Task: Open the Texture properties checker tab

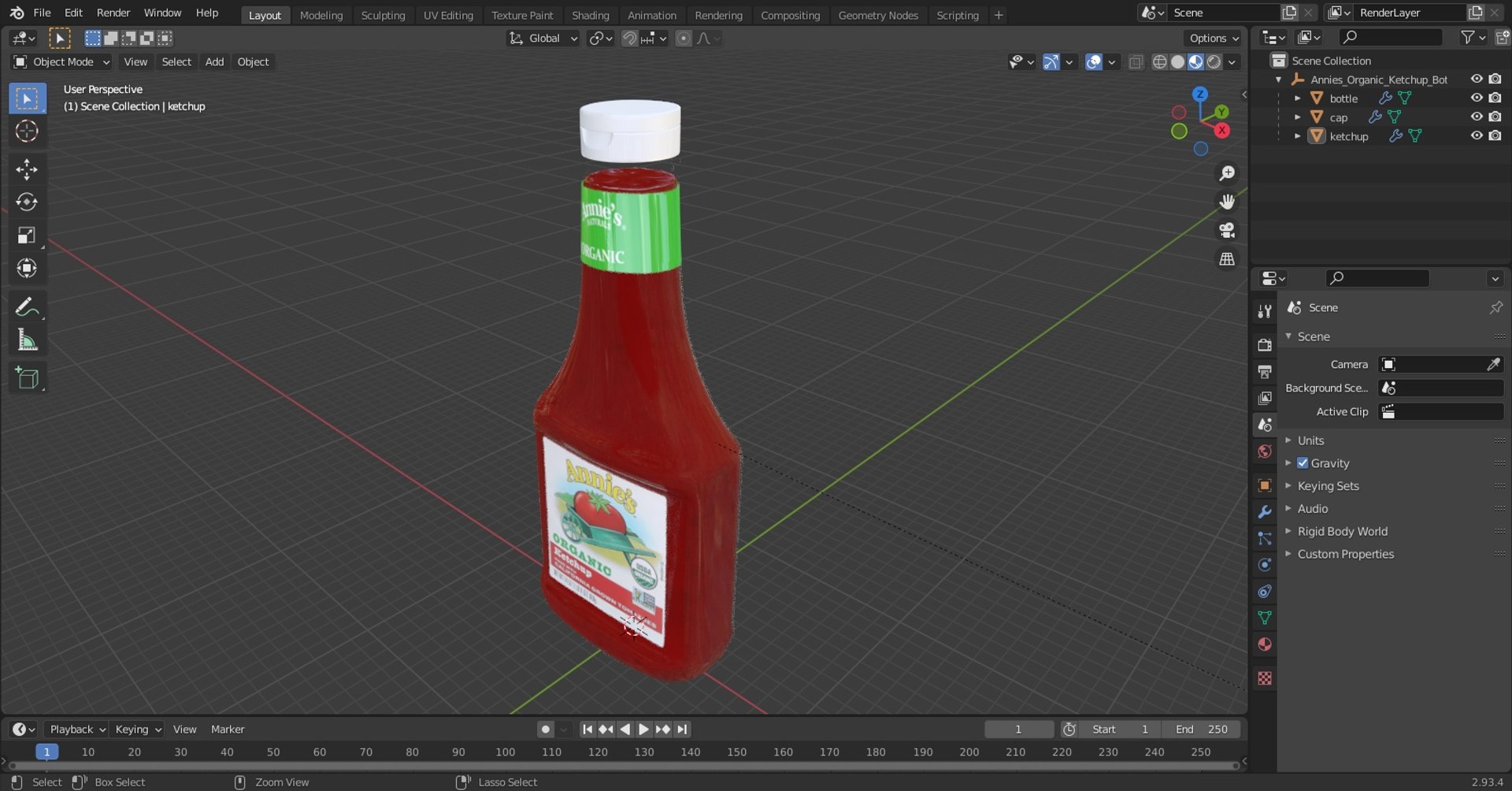Action: pos(1265,678)
